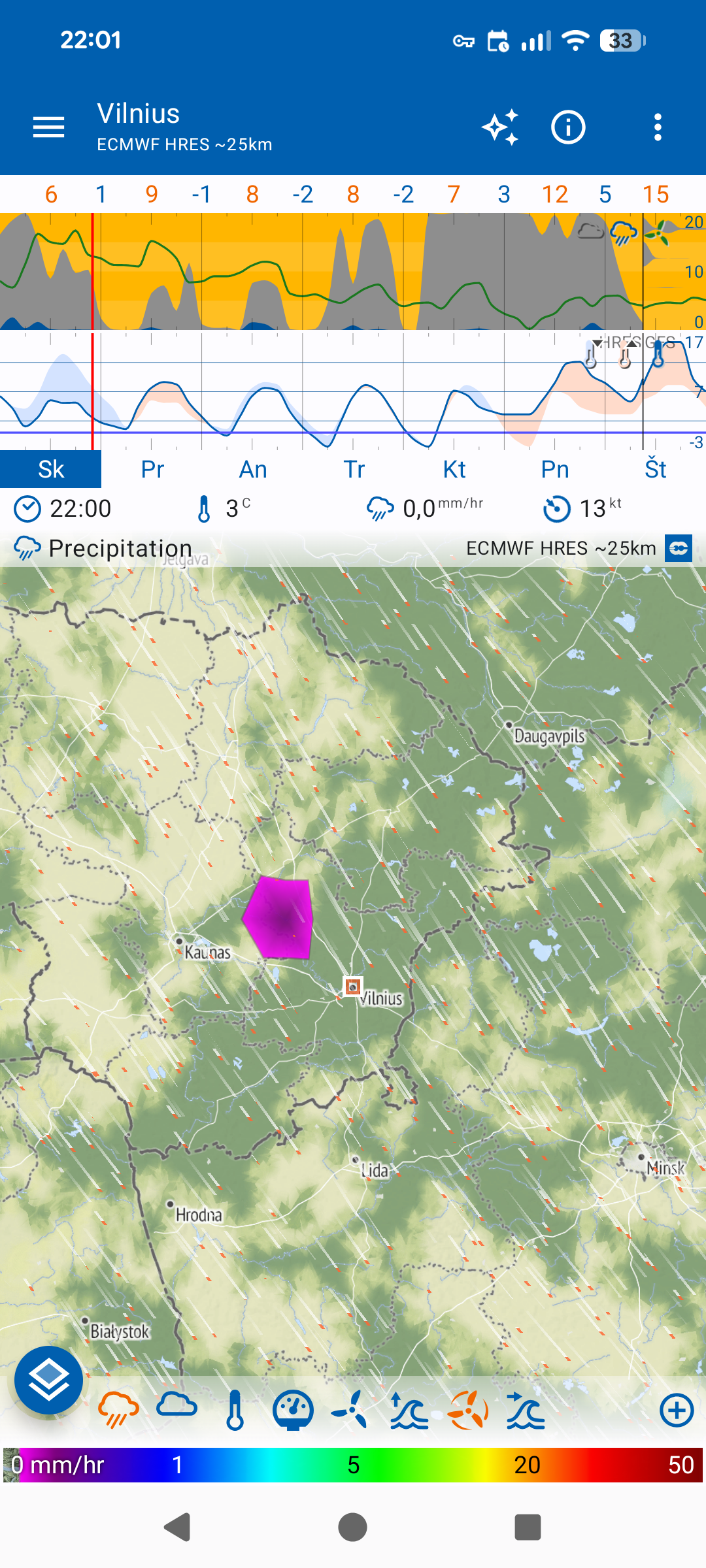The image size is (706, 1568).
Task: Toggle the solid blue thermometer graph icon
Action: tap(658, 353)
